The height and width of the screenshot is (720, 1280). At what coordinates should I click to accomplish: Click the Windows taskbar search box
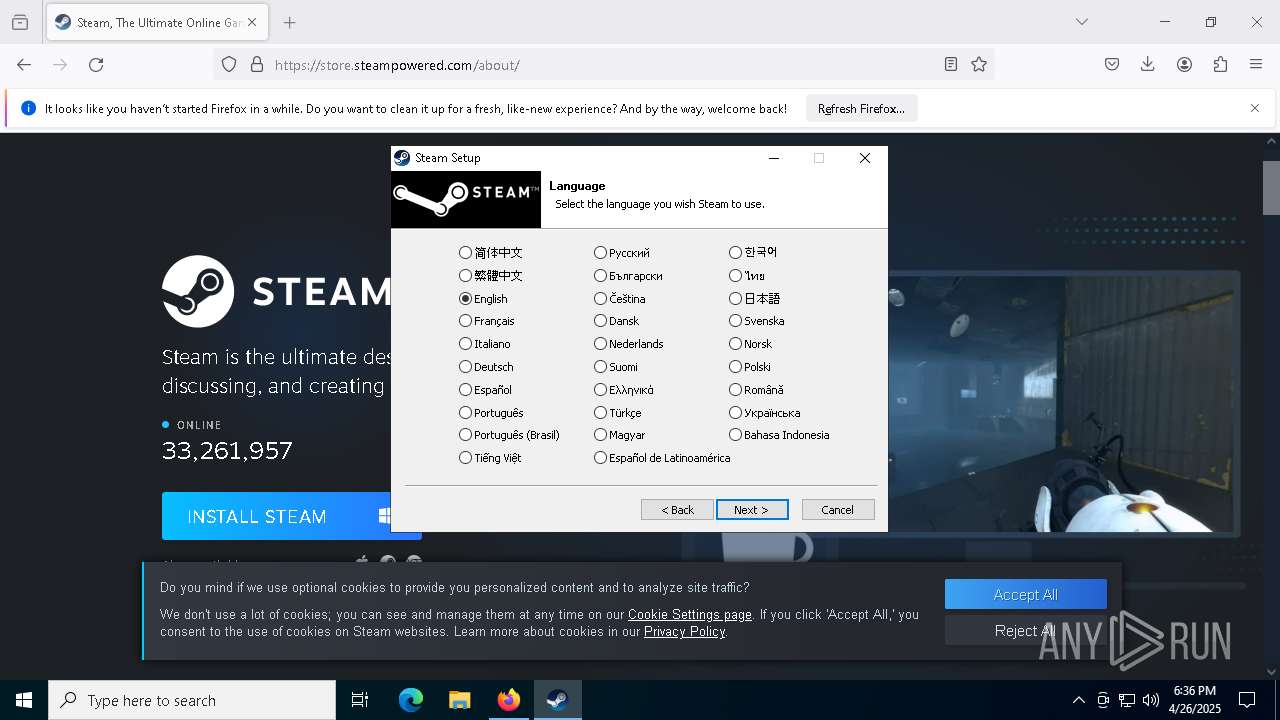click(192, 700)
